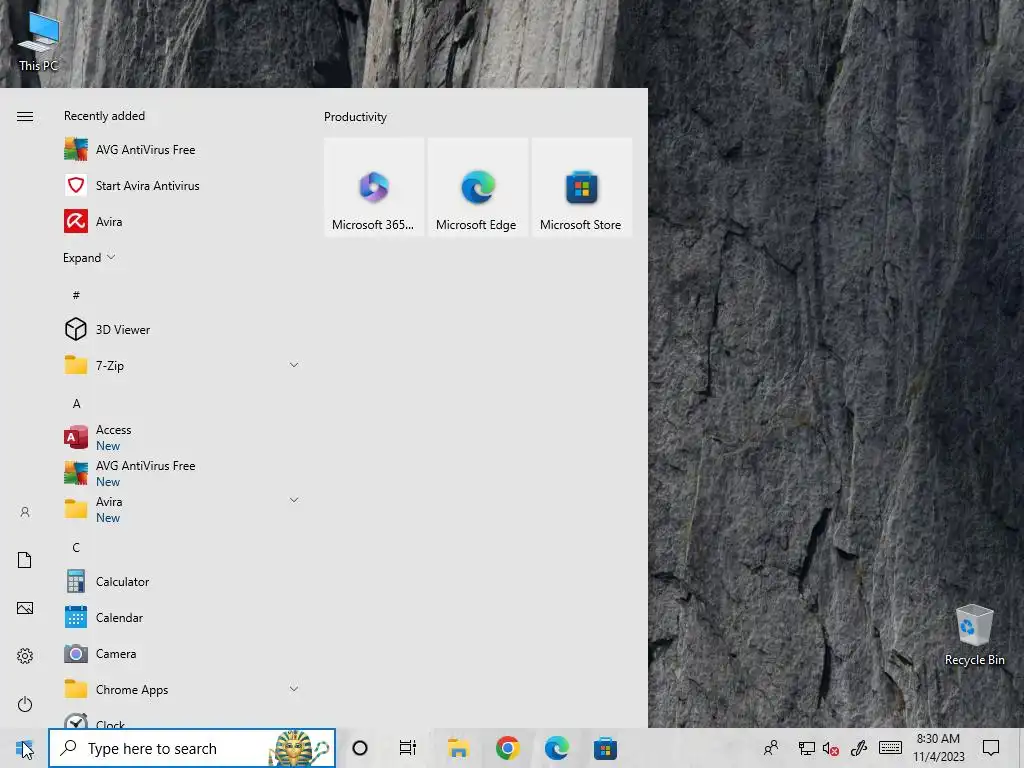Open the Calendar app
Viewport: 1024px width, 768px height.
(180, 617)
